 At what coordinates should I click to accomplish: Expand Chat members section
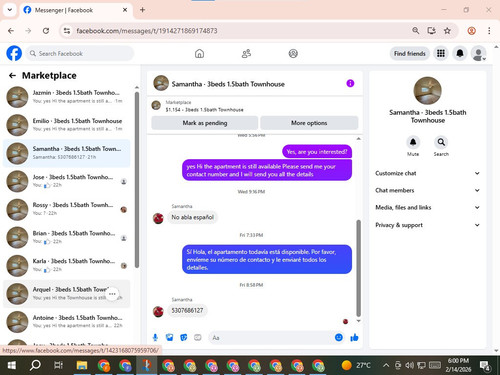click(x=427, y=190)
